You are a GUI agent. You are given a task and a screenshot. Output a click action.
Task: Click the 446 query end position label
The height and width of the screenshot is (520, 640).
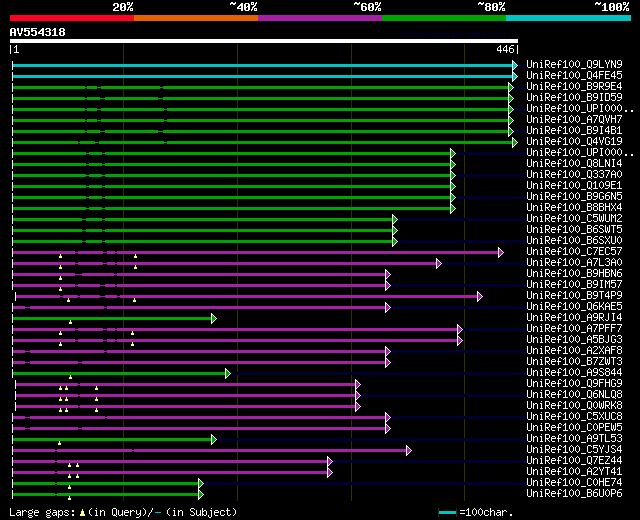click(505, 49)
